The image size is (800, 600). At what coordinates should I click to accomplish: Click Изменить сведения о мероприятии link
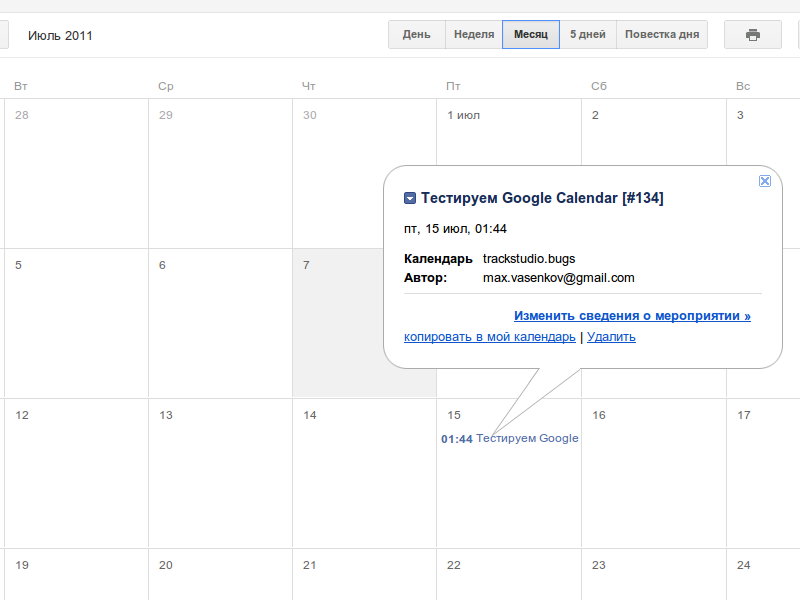point(632,316)
